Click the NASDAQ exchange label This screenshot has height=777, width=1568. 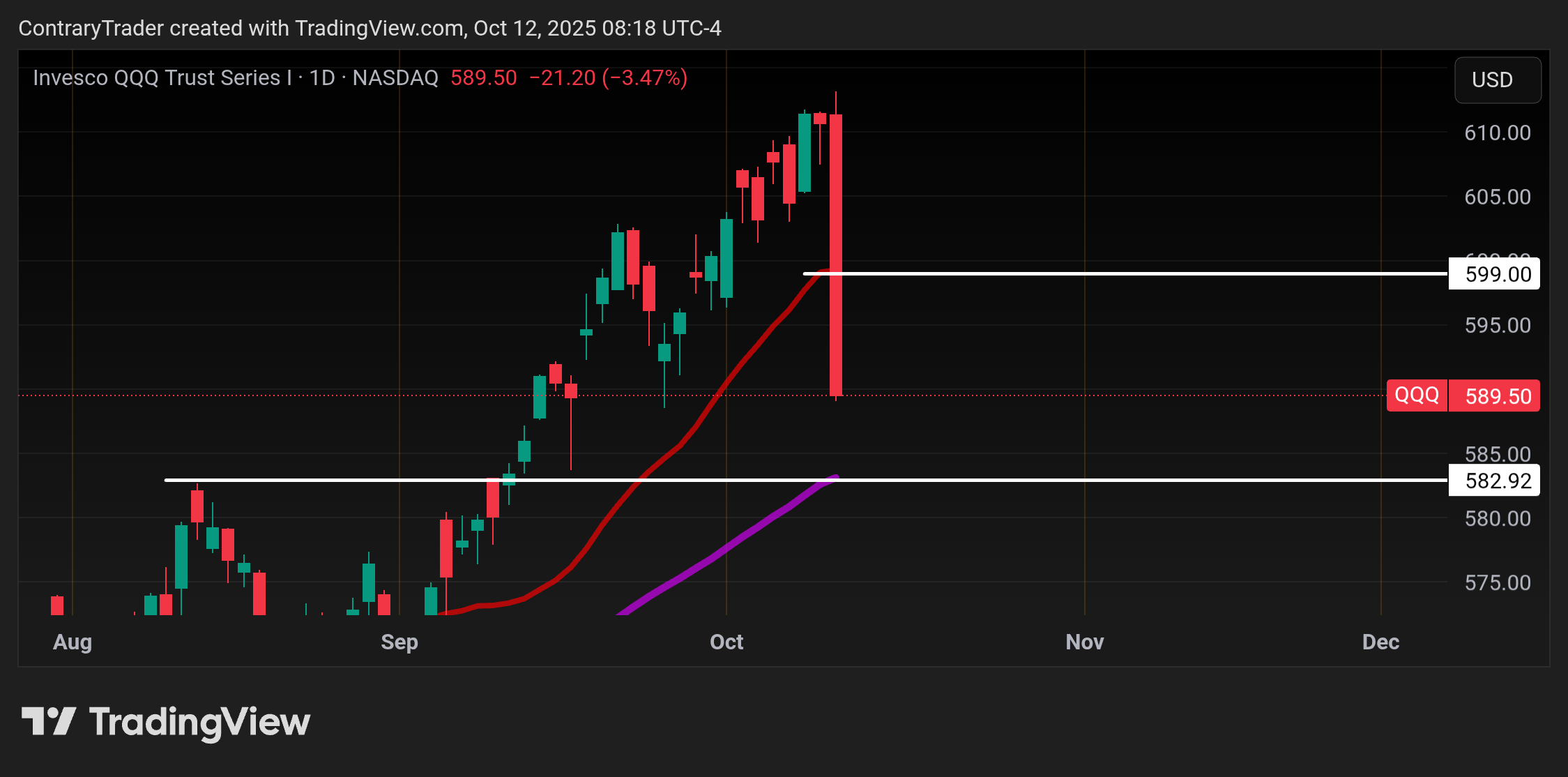click(x=395, y=77)
